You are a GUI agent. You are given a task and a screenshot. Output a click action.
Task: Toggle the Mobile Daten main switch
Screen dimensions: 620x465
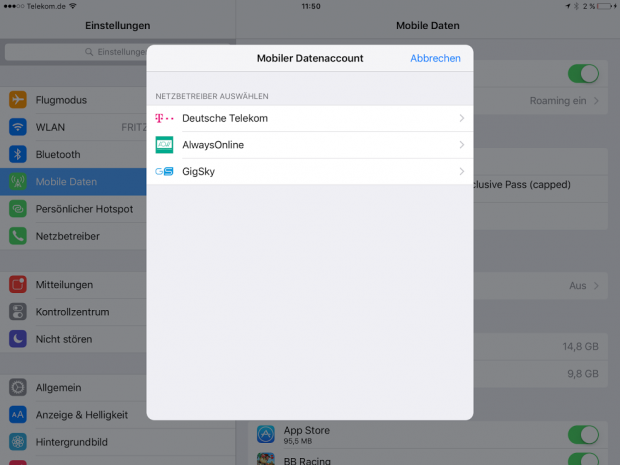(583, 74)
